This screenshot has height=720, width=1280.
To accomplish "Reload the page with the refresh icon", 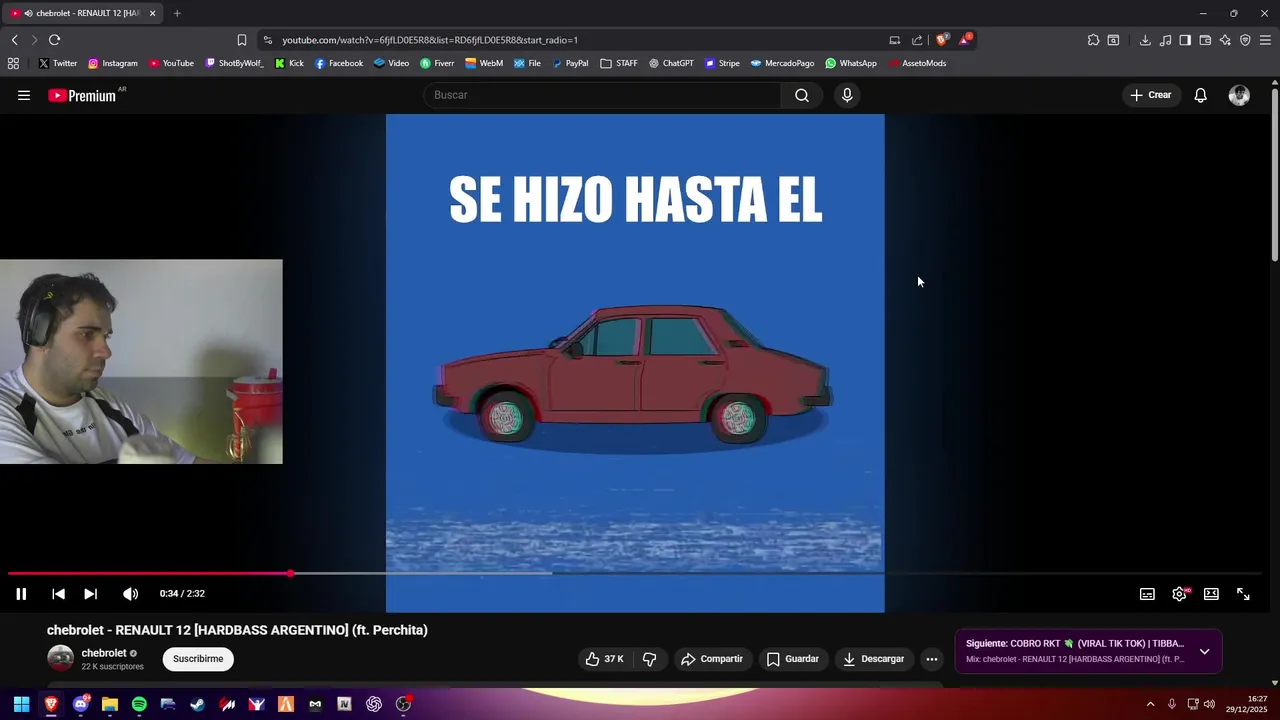I will 54,40.
